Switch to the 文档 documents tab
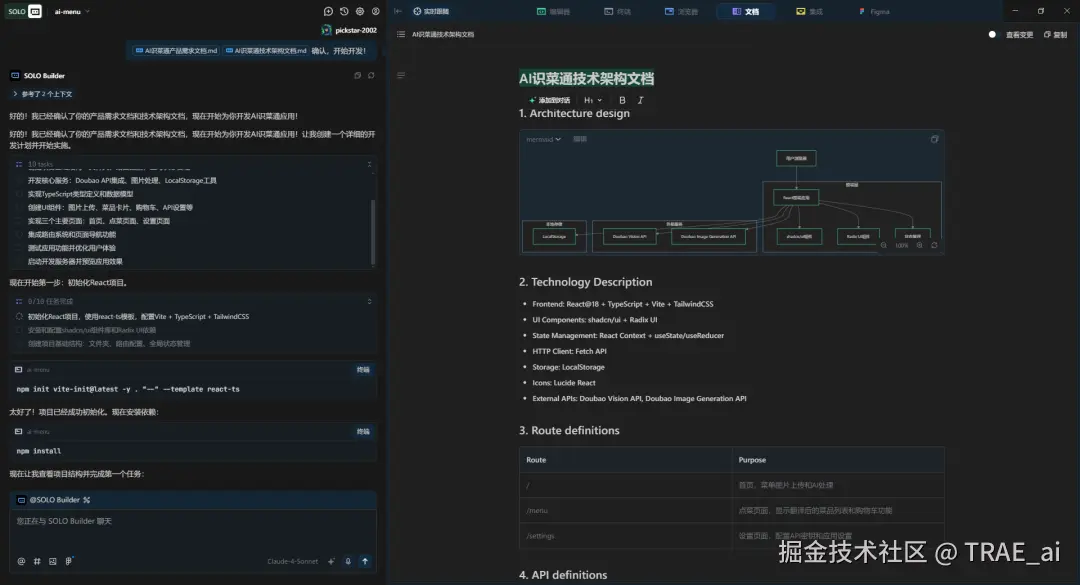1080x585 pixels. (746, 11)
